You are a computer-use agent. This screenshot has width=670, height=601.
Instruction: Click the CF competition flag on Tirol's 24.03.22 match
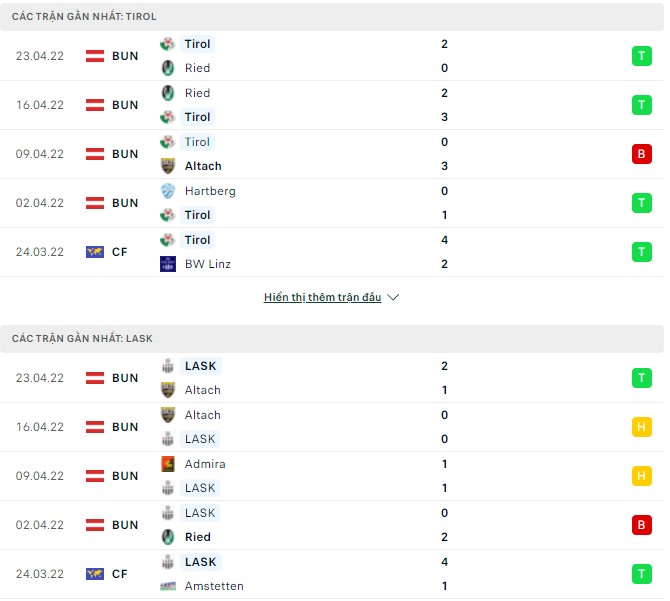pyautogui.click(x=95, y=252)
